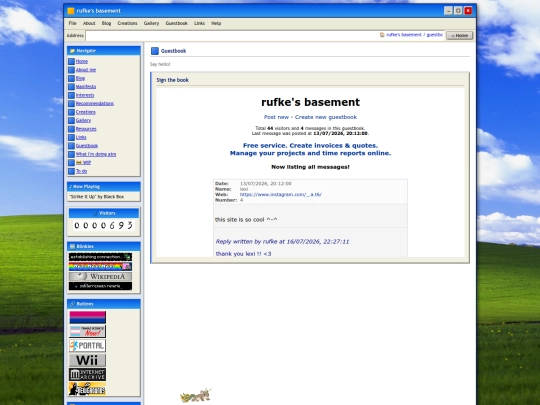Open the Gallery menu
This screenshot has height=405, width=540.
point(151,23)
